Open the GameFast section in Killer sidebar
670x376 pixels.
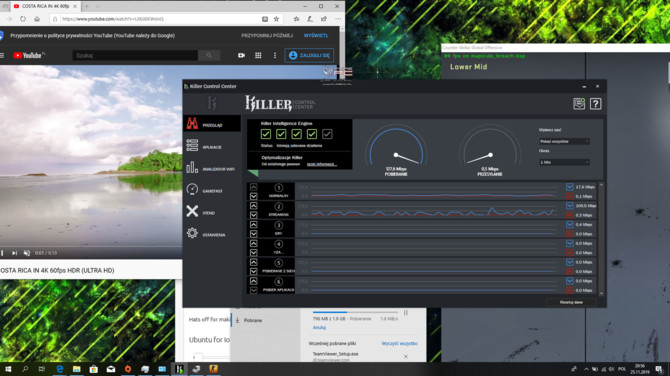click(212, 190)
